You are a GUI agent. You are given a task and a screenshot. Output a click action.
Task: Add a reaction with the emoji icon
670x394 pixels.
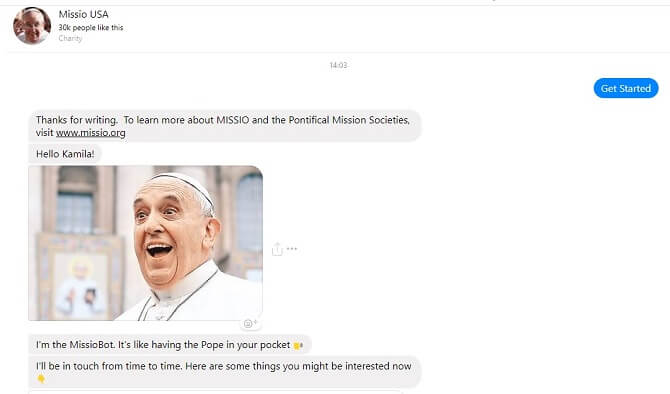[x=250, y=323]
